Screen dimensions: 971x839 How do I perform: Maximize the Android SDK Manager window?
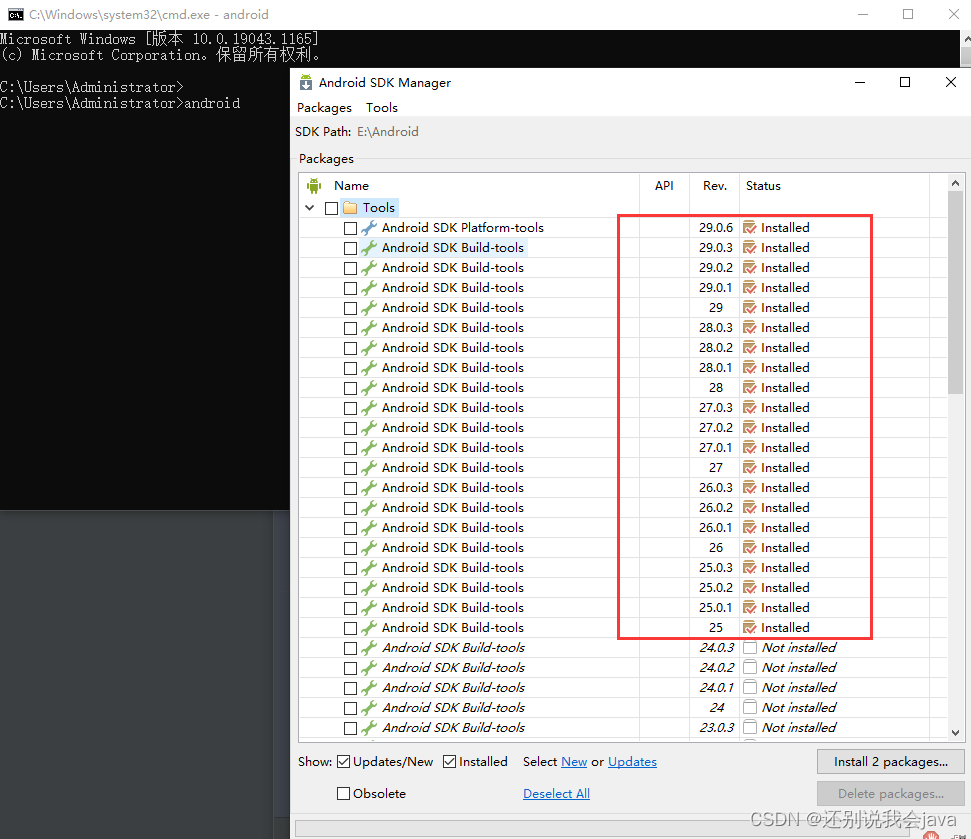905,82
